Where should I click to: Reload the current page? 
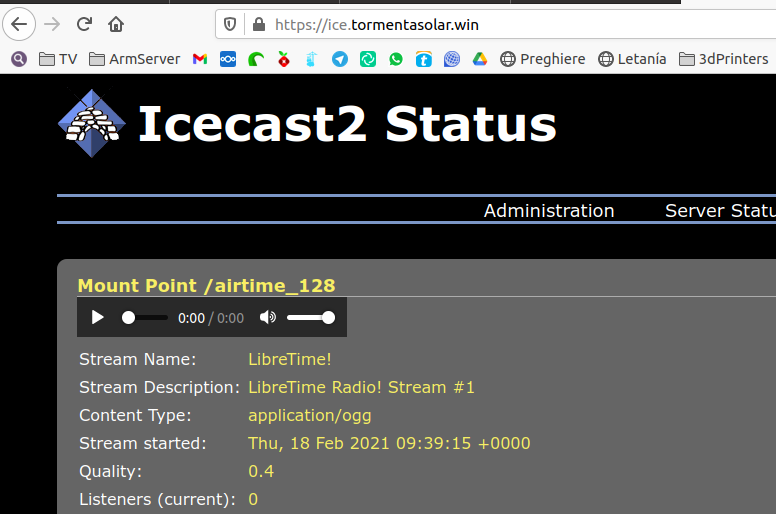tap(84, 24)
